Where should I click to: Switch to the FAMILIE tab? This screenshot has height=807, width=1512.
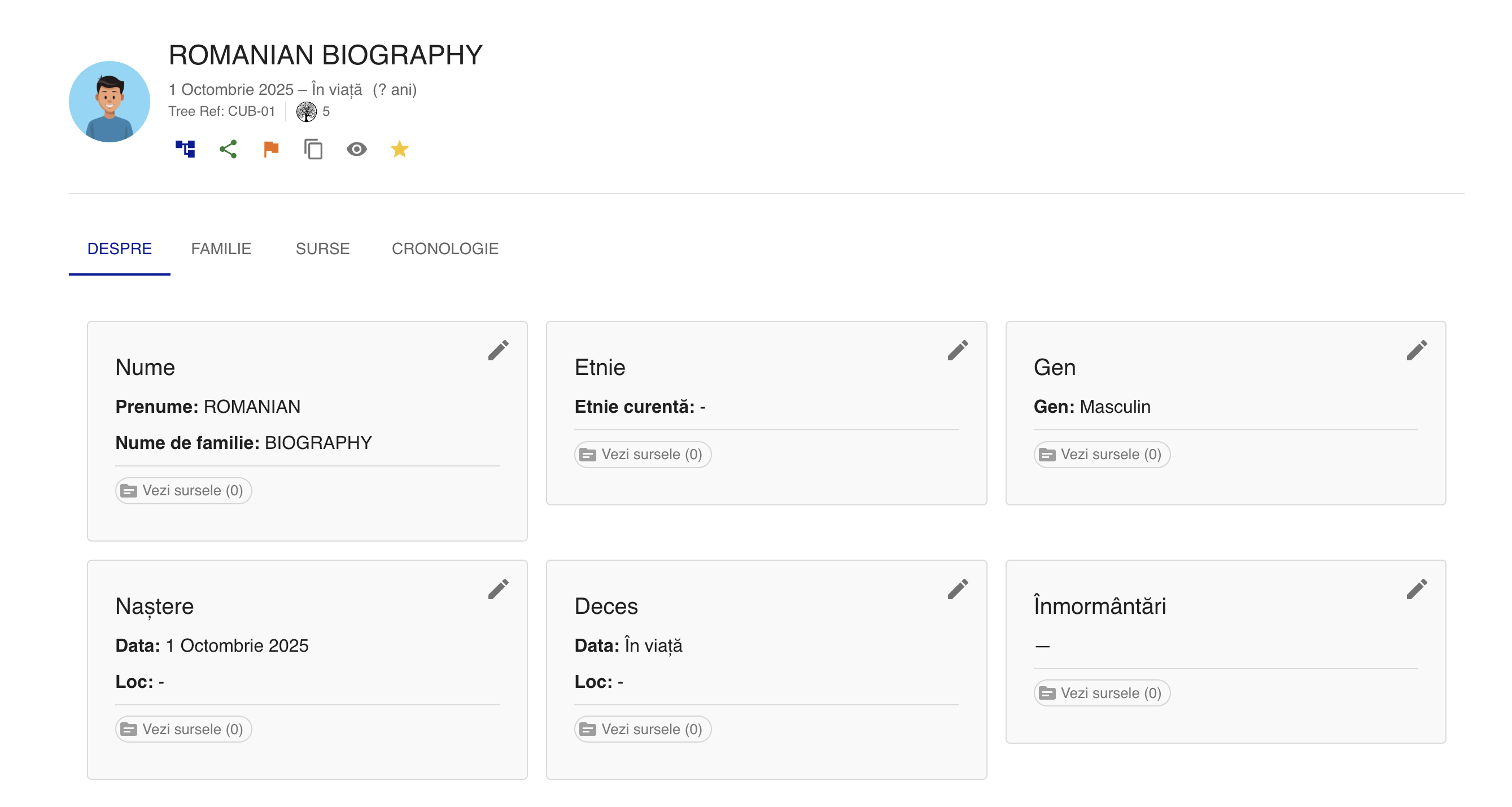click(221, 249)
